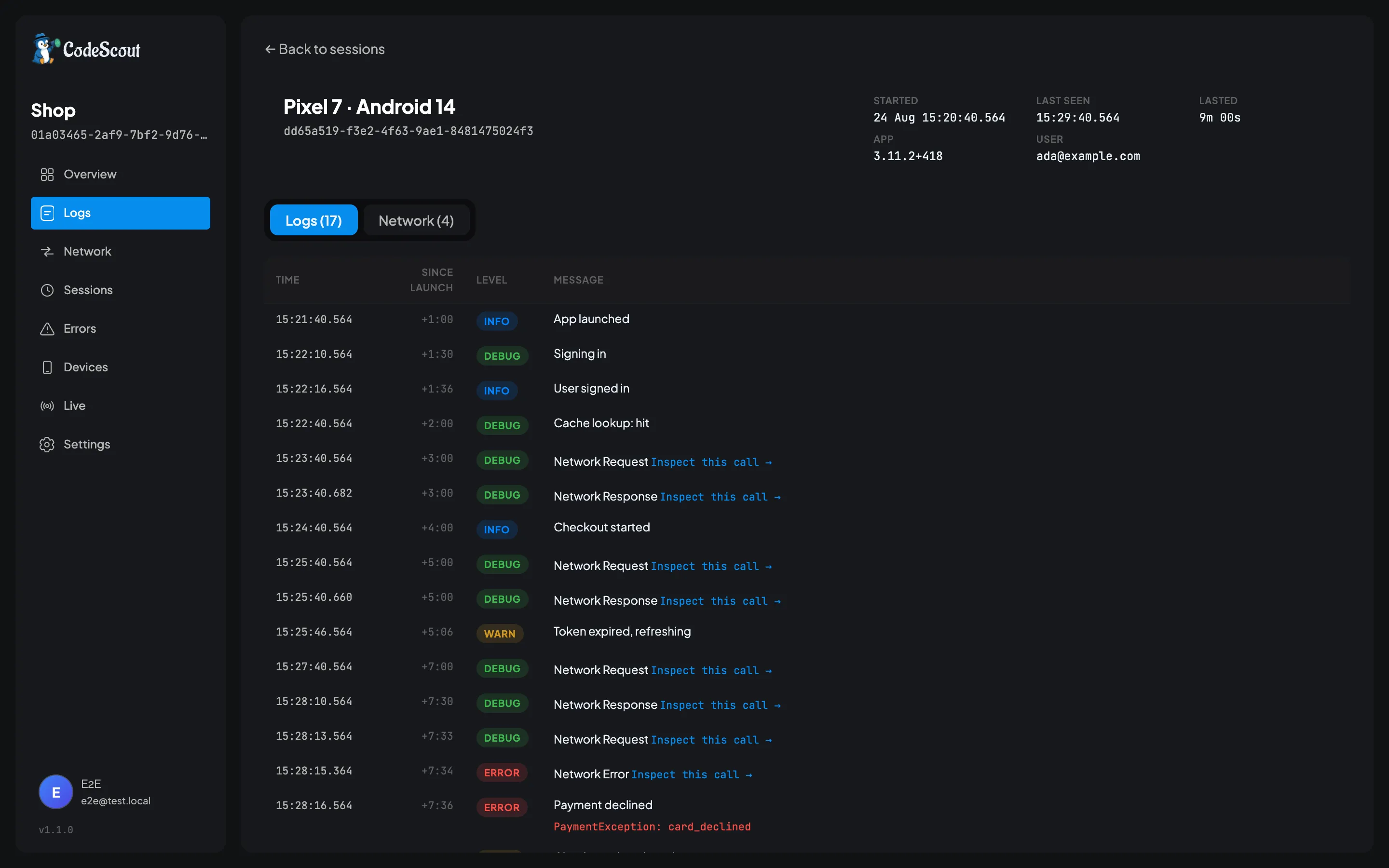Click the Live broadcast icon

(x=47, y=406)
